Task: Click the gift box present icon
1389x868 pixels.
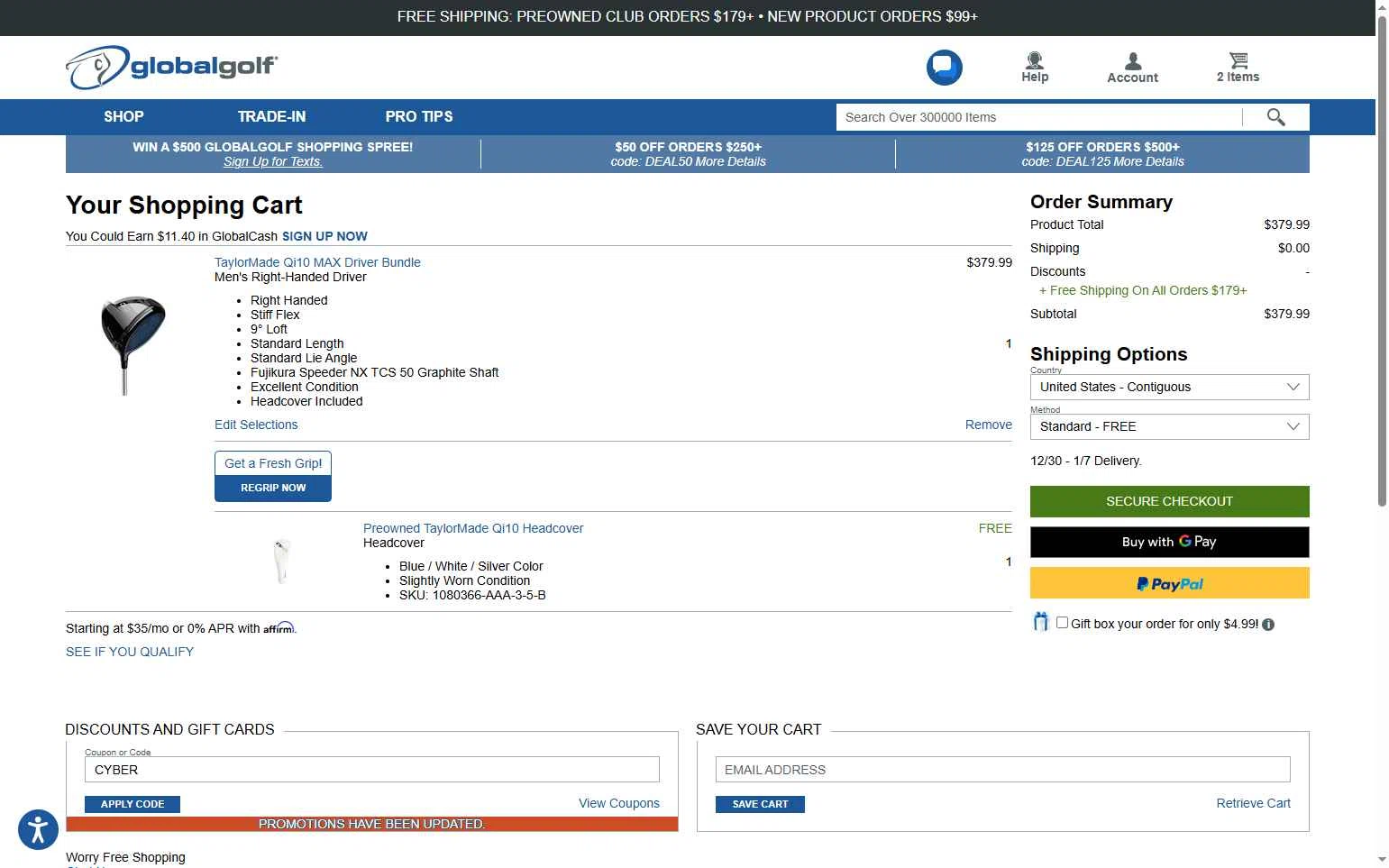Action: tap(1040, 622)
